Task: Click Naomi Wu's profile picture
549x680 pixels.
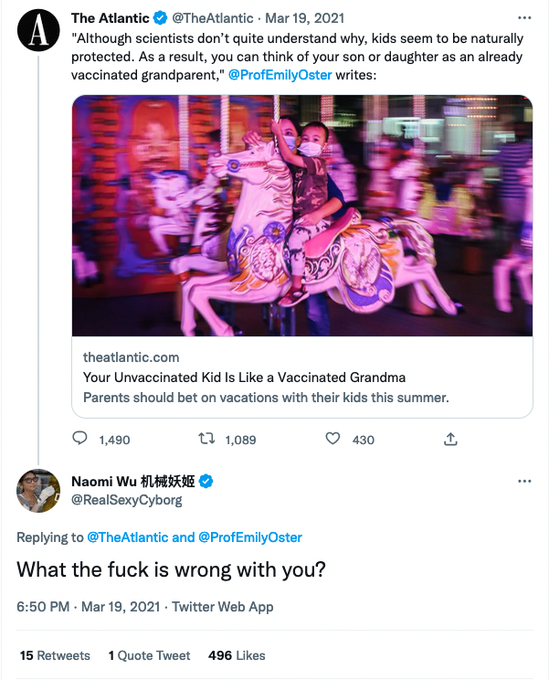Action: (38, 490)
